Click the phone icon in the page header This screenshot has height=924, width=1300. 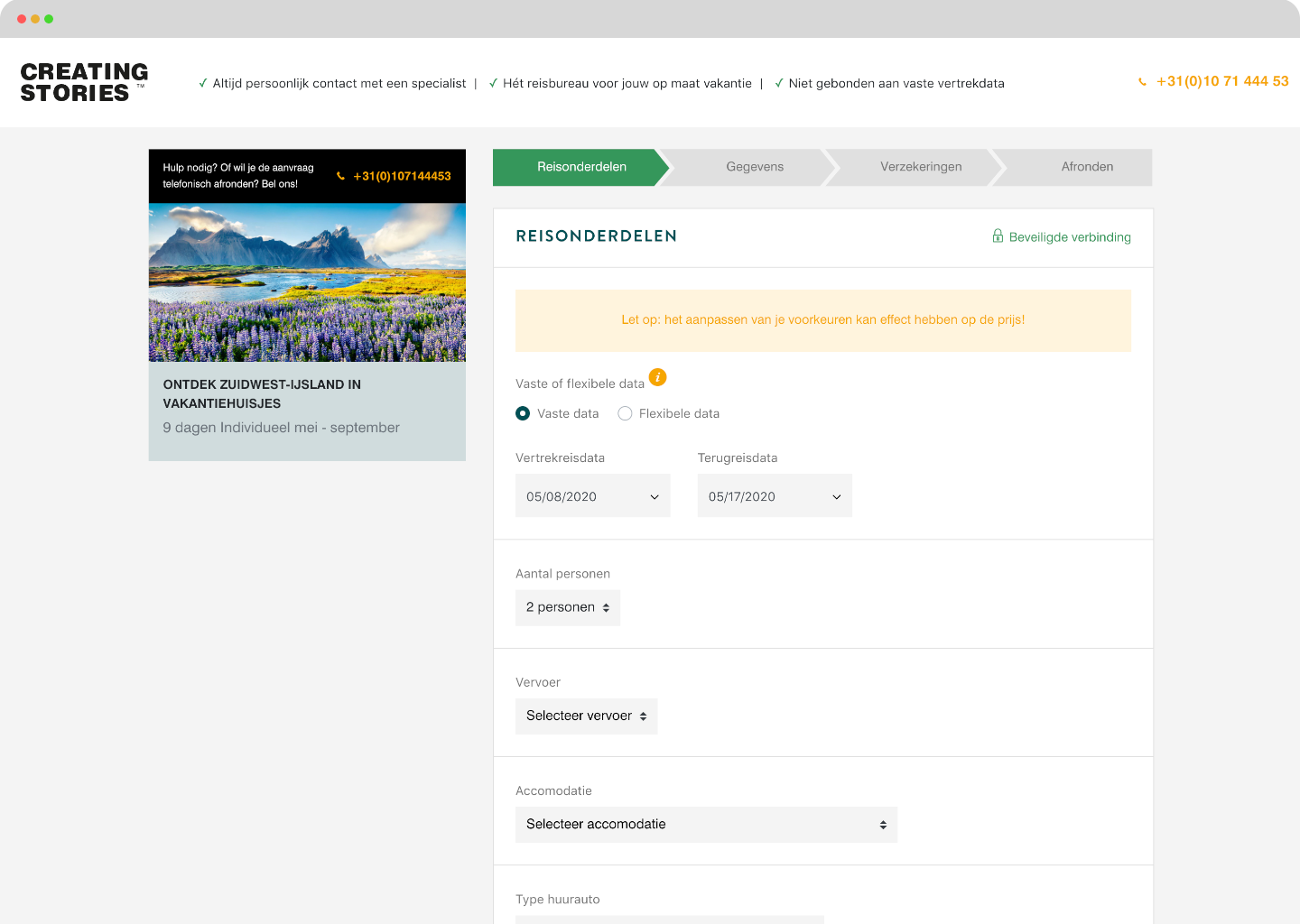pyautogui.click(x=1143, y=82)
